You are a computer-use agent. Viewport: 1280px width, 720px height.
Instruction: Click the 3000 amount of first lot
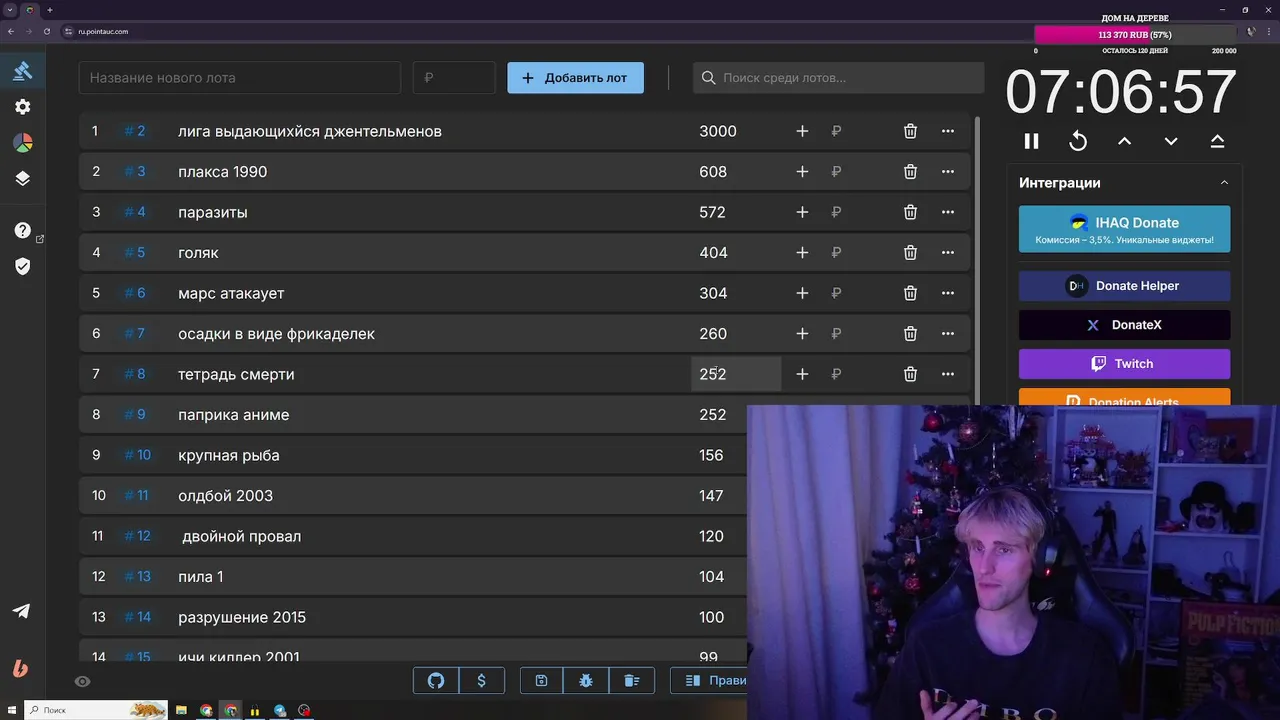(x=718, y=131)
